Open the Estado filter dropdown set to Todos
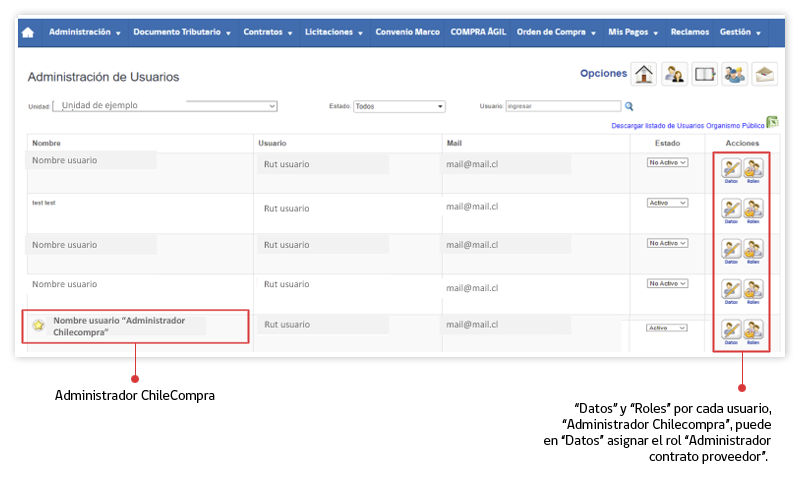Screen dimensions: 800x477 (399, 106)
